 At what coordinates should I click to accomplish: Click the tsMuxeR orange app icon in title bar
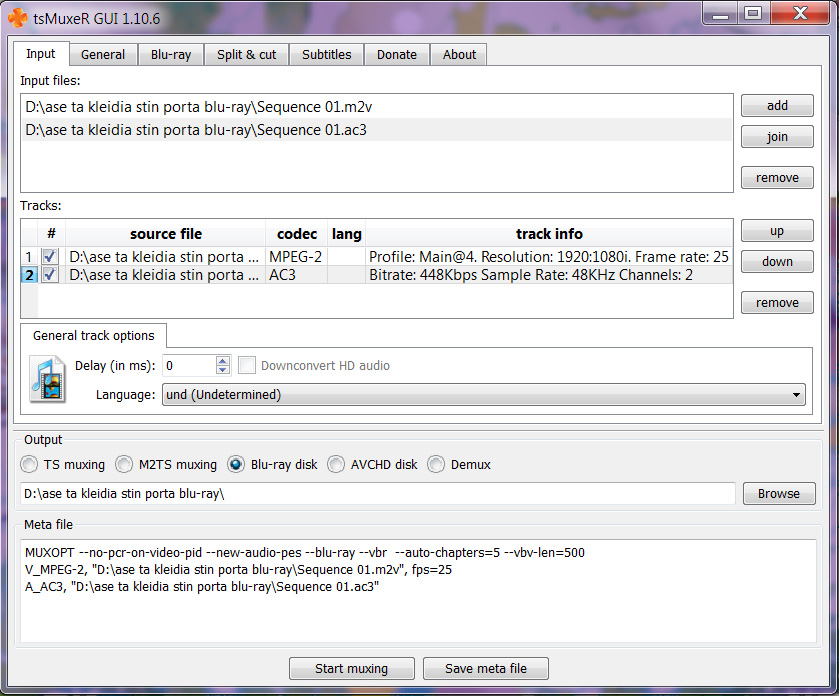pos(18,18)
